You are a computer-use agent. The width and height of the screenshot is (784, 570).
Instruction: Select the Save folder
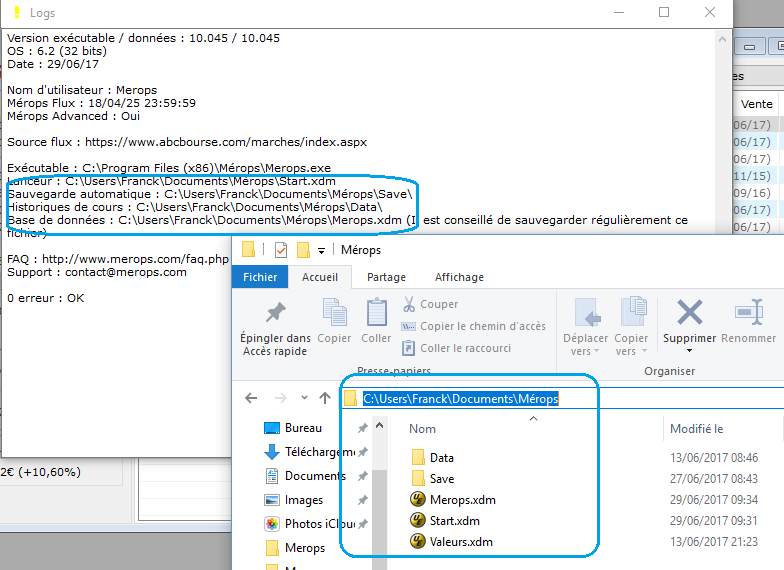click(433, 478)
